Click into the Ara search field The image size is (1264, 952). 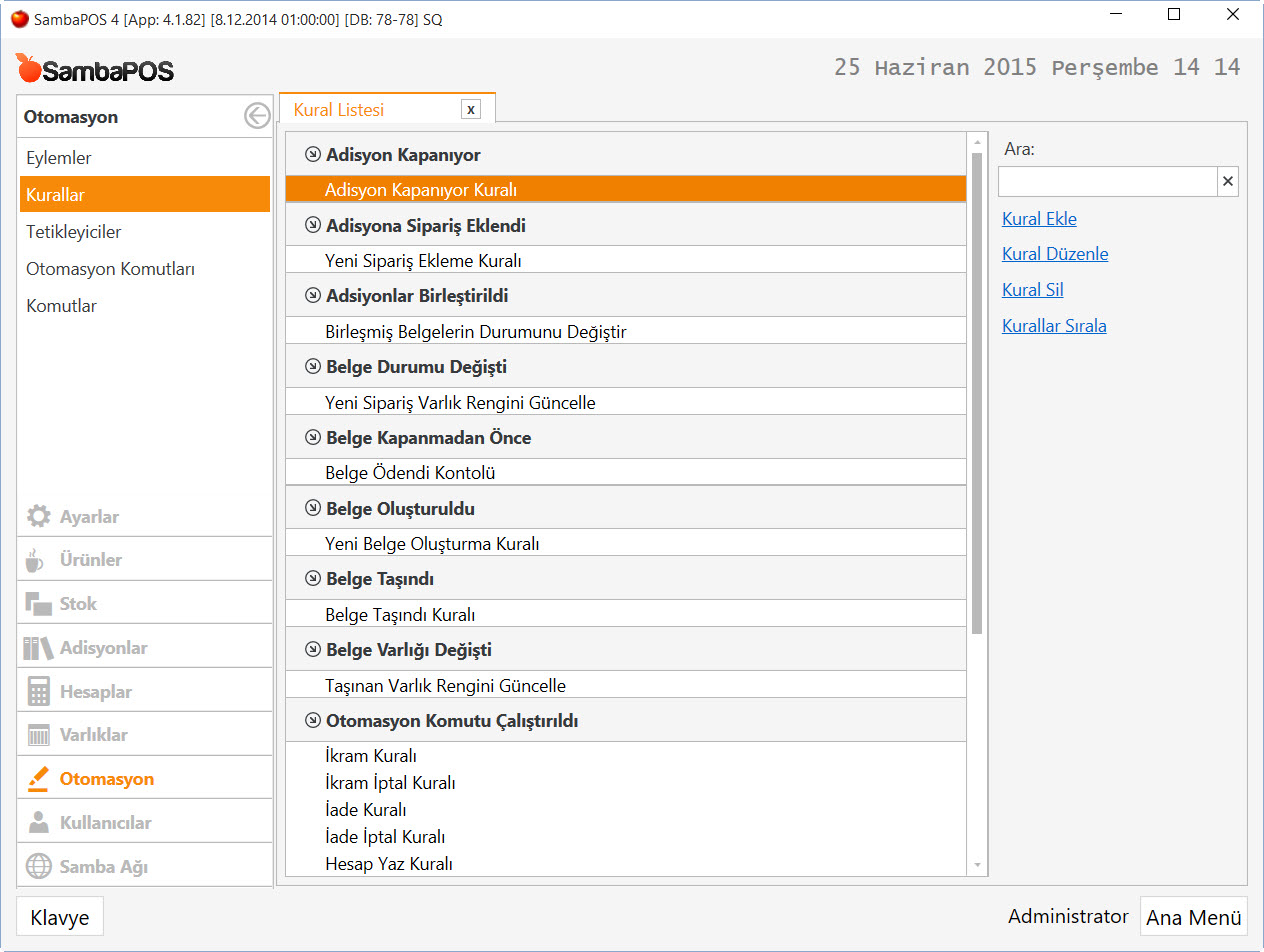[x=1107, y=182]
